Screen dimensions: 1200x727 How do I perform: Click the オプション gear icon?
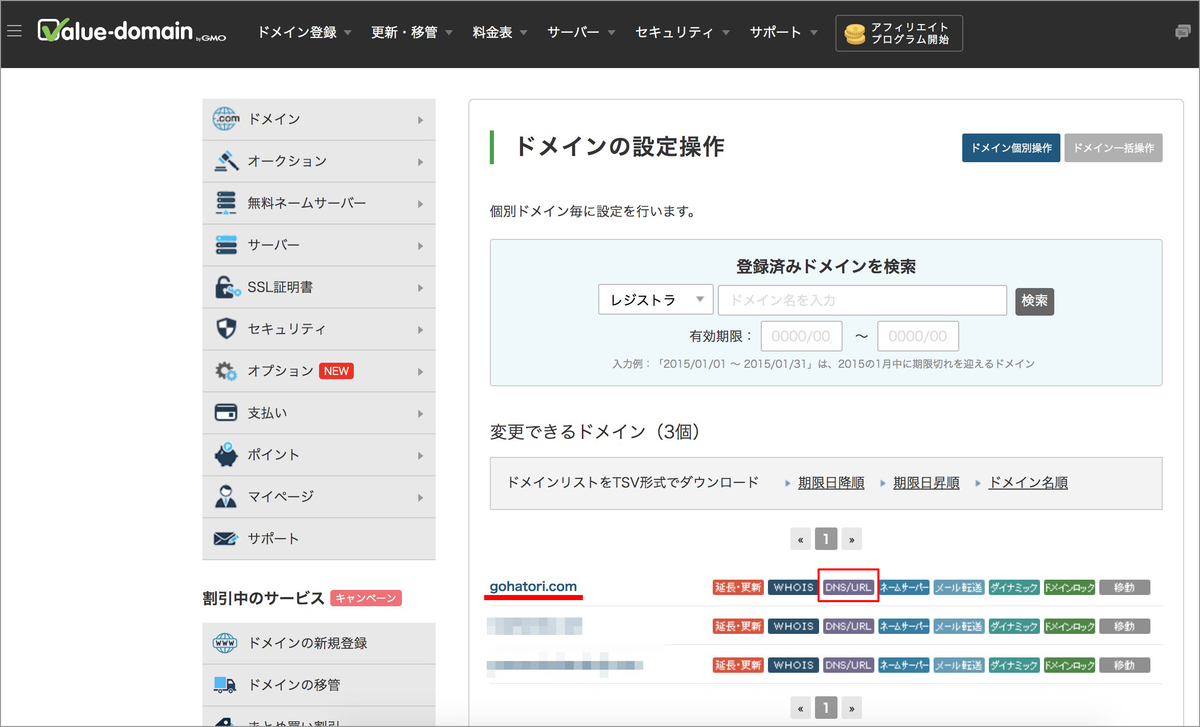pyautogui.click(x=226, y=371)
